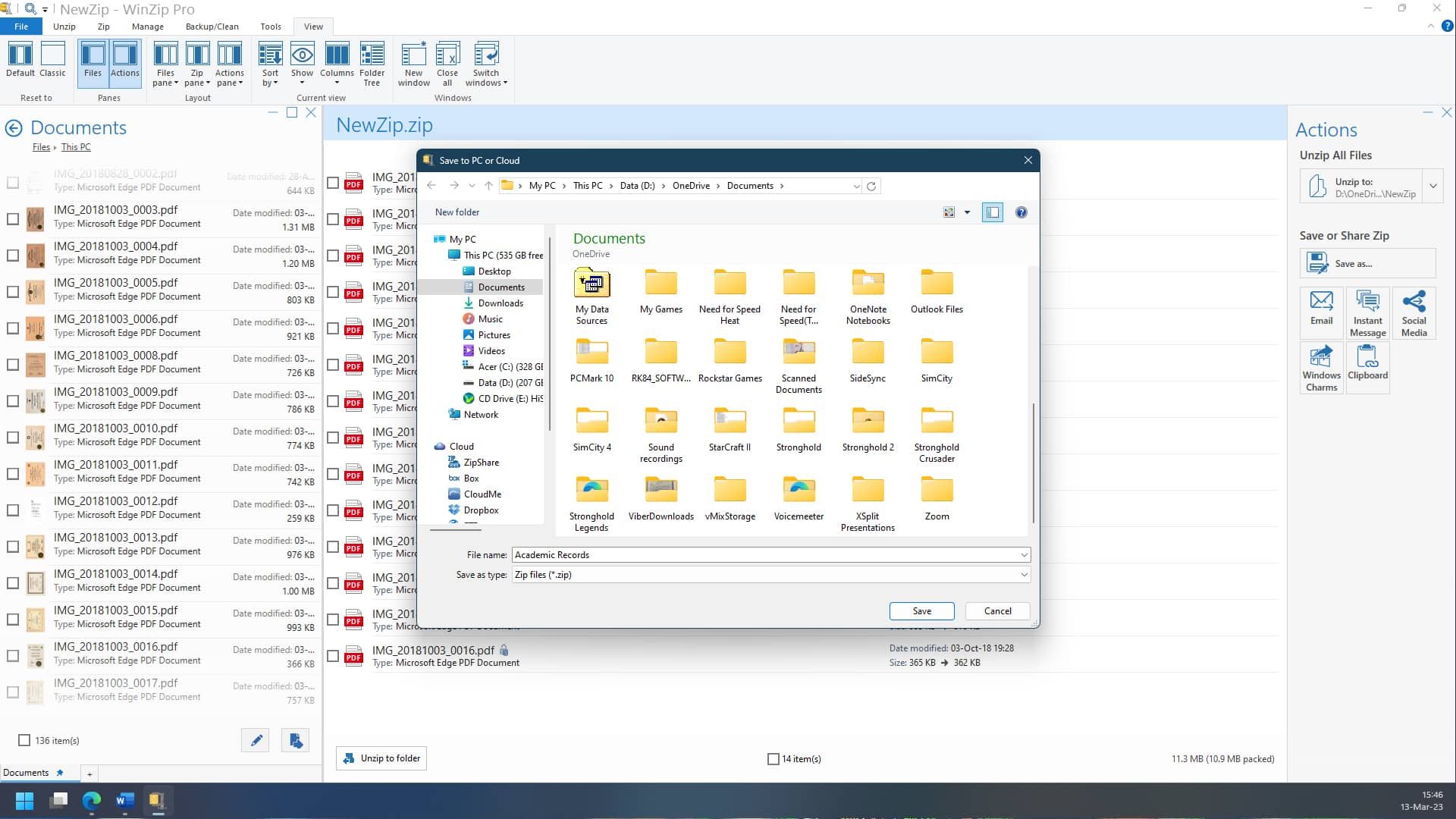This screenshot has height=819, width=1456.
Task: Open a New window
Action: (x=413, y=64)
